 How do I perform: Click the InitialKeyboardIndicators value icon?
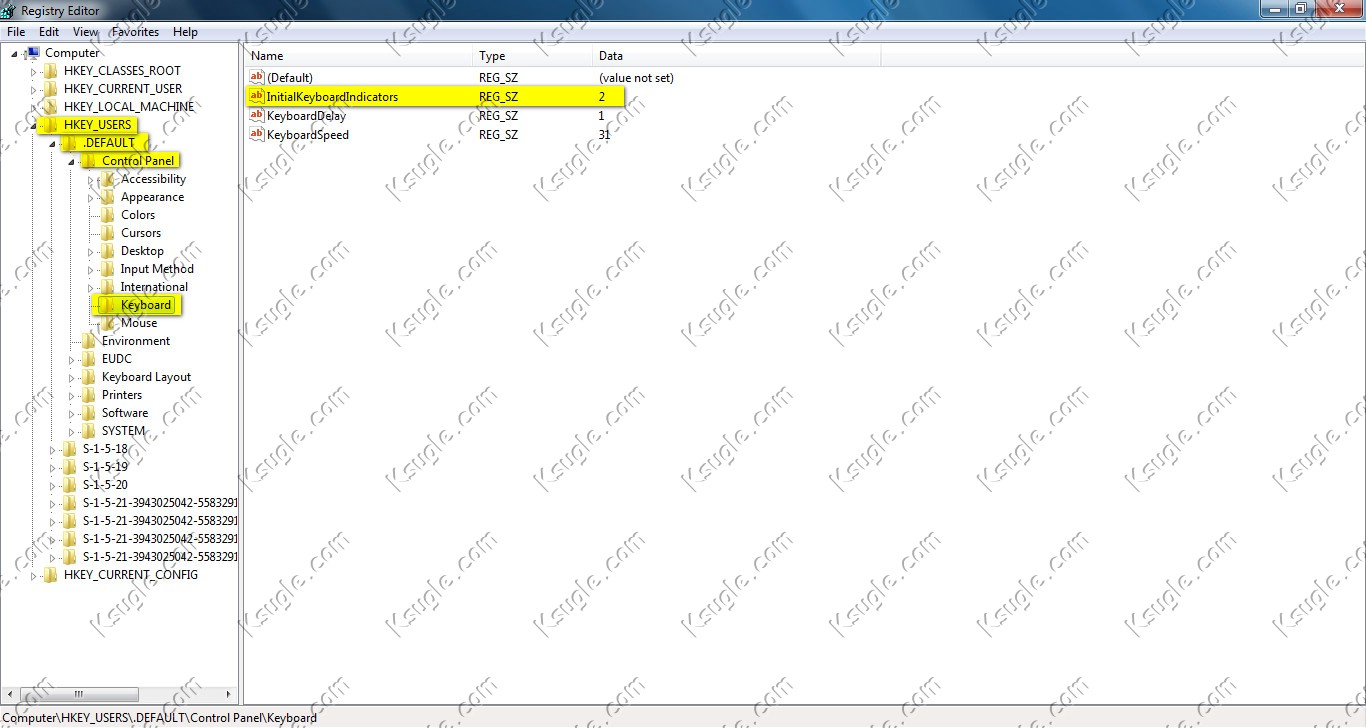click(x=257, y=96)
